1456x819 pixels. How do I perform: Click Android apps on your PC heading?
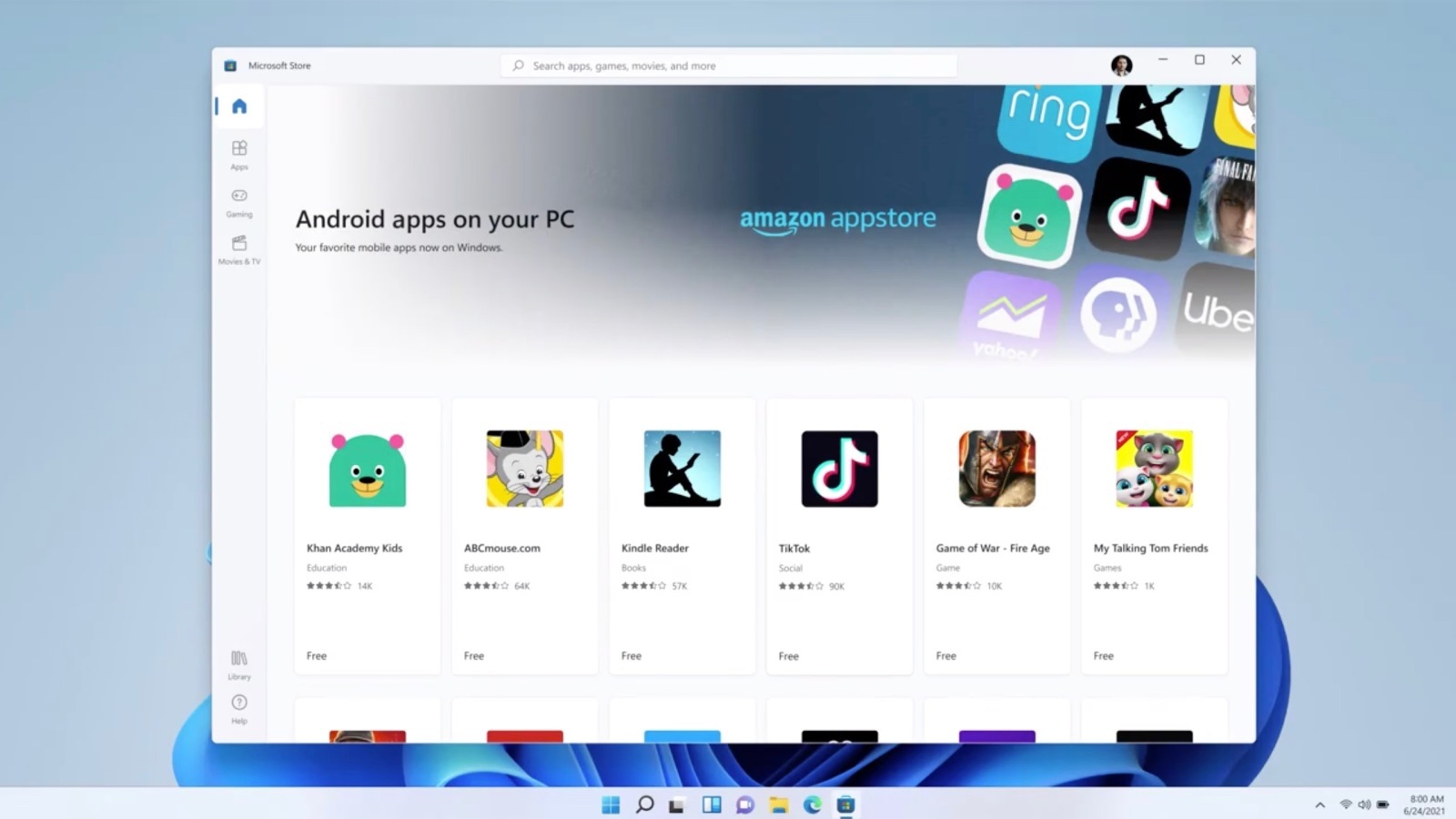pos(435,219)
